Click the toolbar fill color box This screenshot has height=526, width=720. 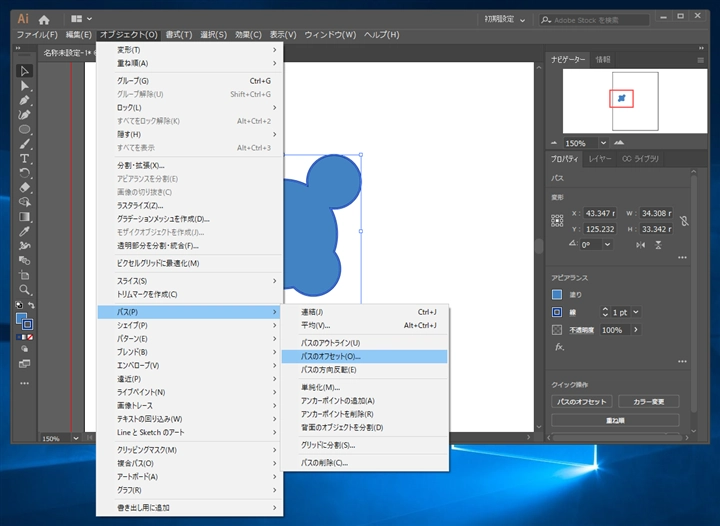(x=21, y=319)
